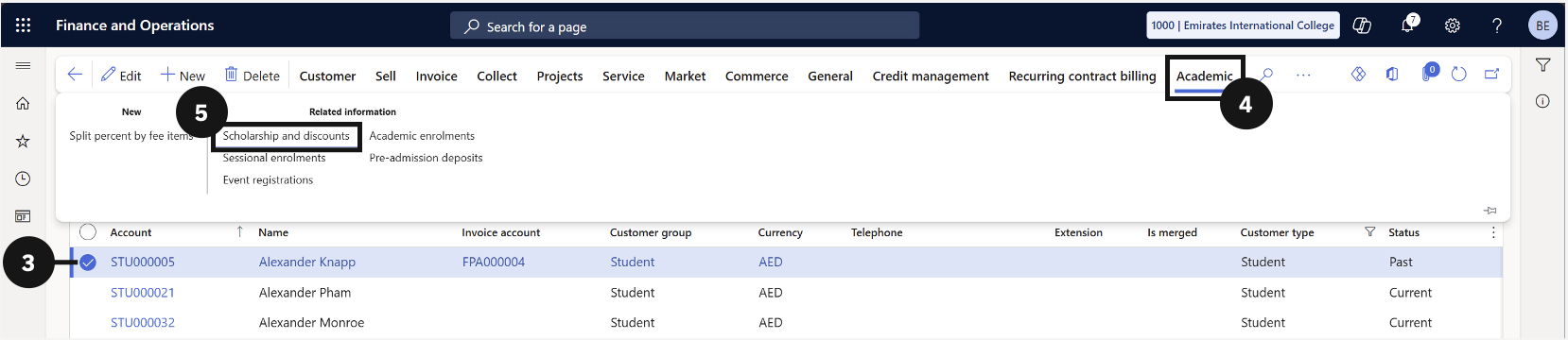Click the Delete button
This screenshot has width=1568, height=340.
(x=252, y=76)
